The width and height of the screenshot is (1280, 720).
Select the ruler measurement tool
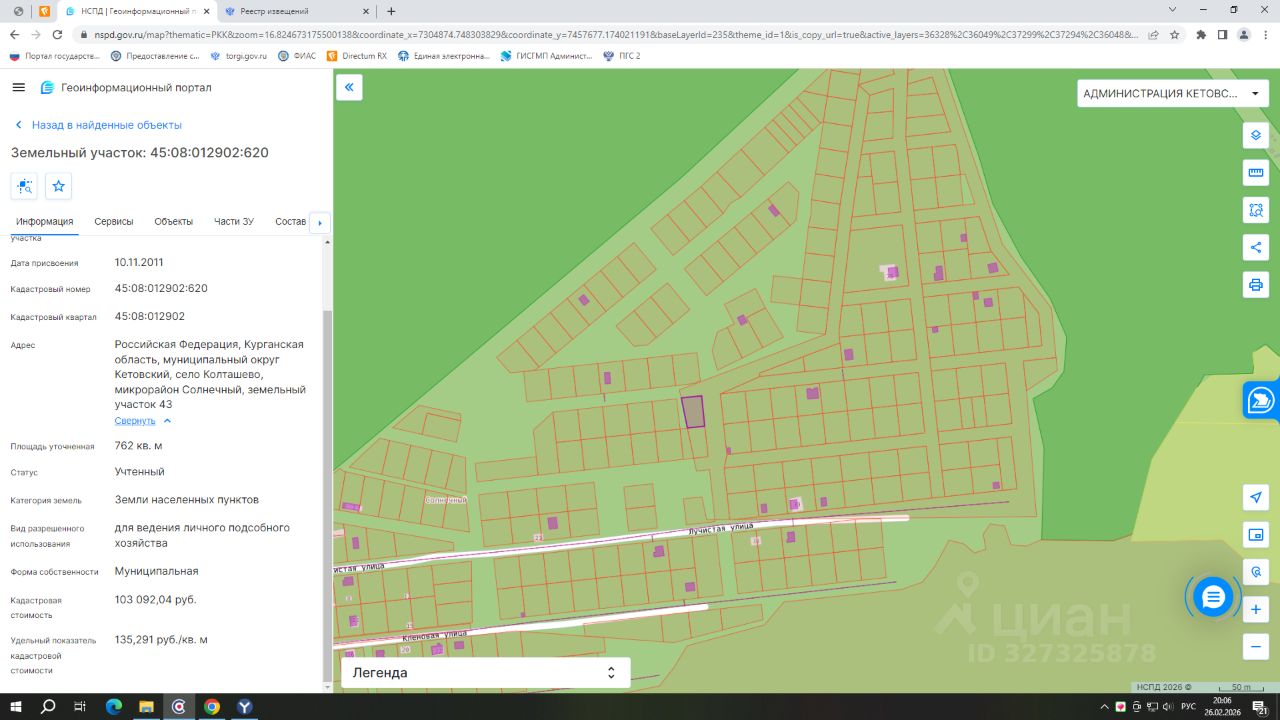[x=1256, y=172]
